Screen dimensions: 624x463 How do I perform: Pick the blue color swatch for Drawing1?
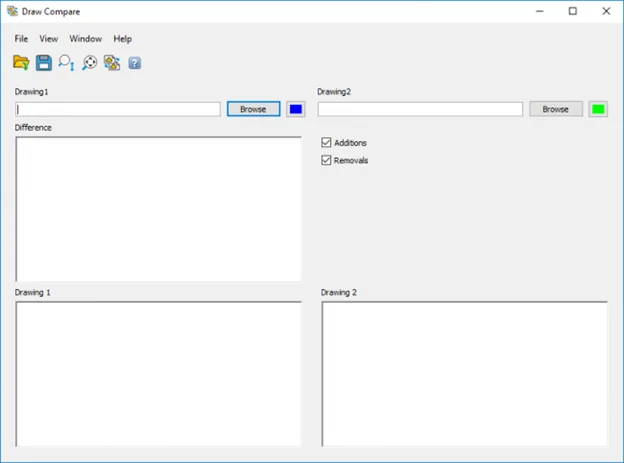click(296, 109)
